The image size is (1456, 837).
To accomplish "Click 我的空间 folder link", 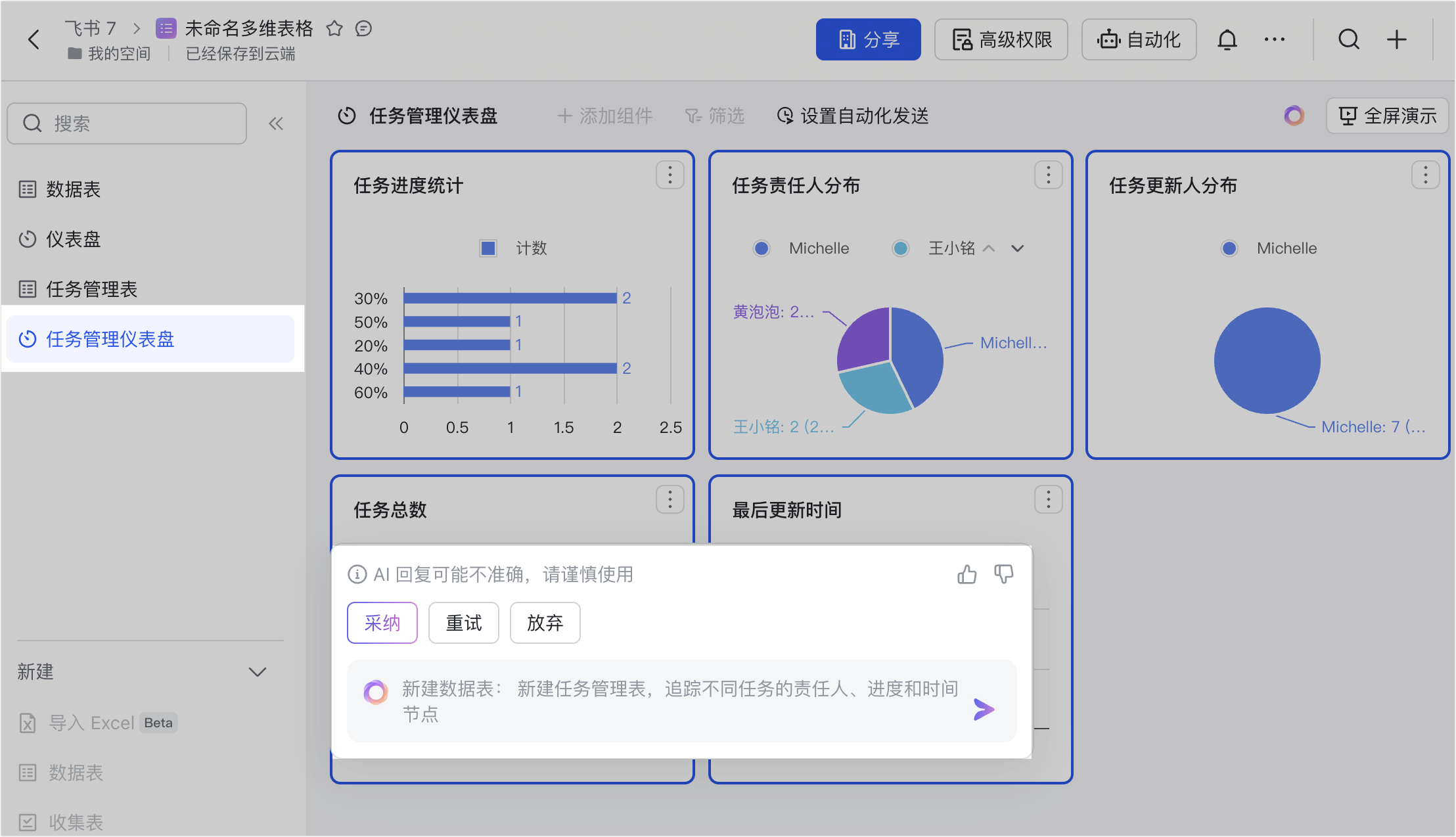I will pyautogui.click(x=110, y=54).
